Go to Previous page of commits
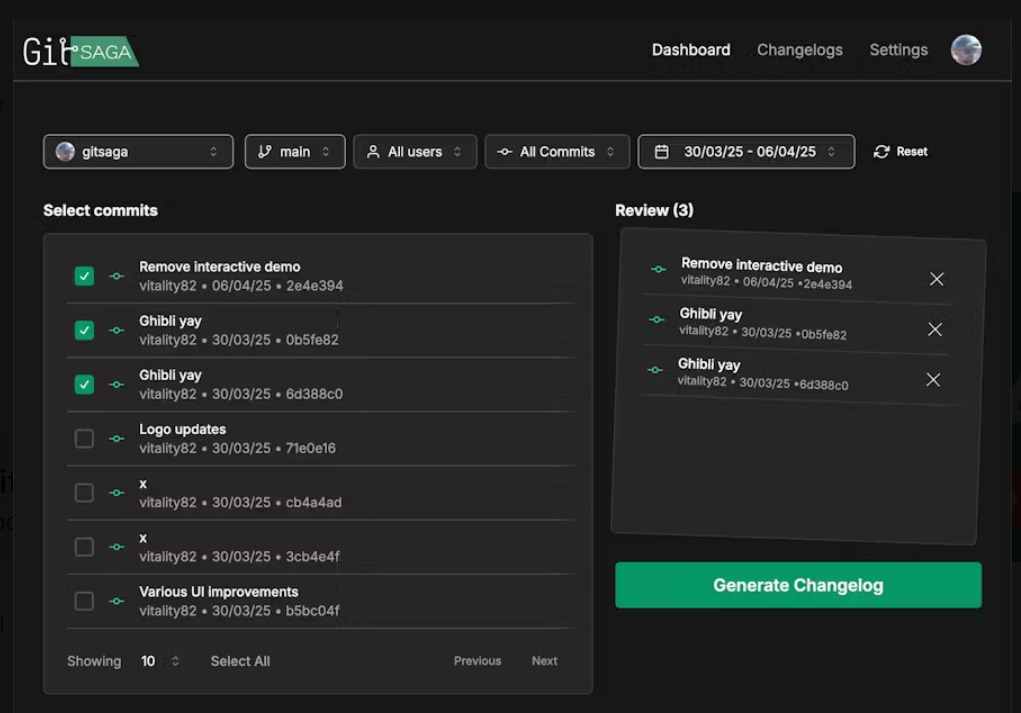The image size is (1021, 713). (477, 661)
